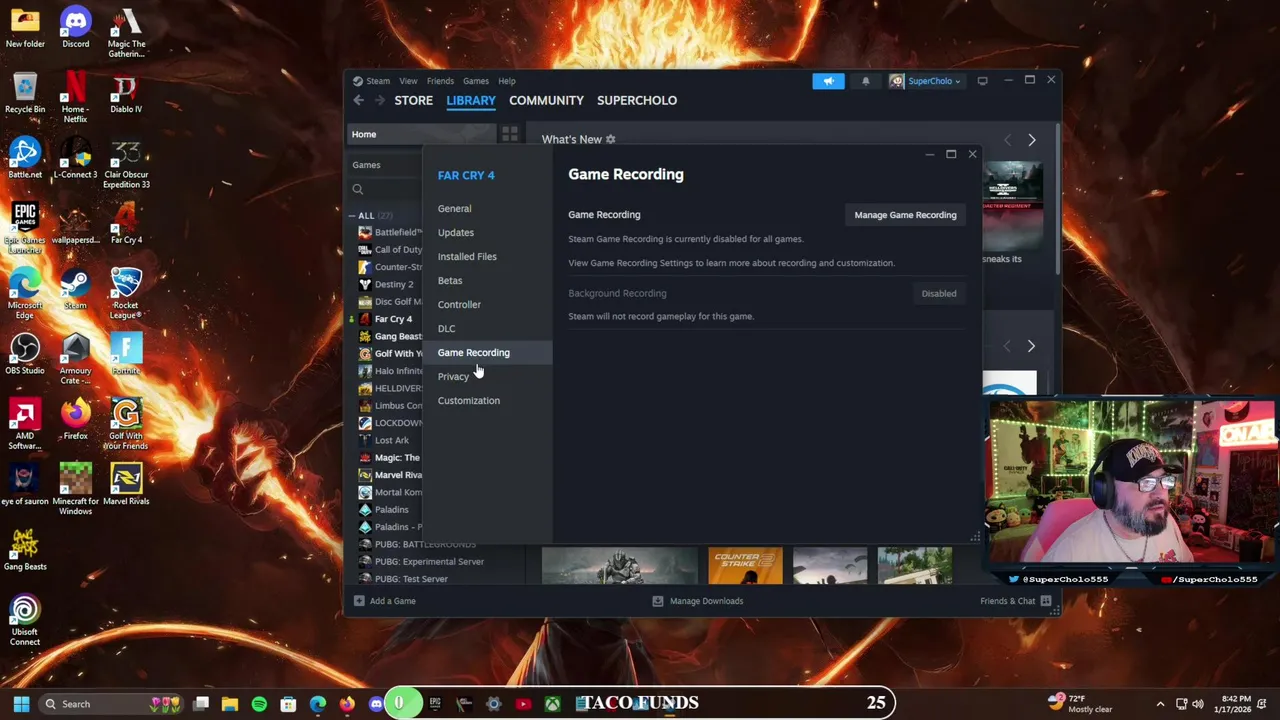Open the Home - Netflix desktop shortcut
This screenshot has width=1280, height=720.
click(75, 97)
